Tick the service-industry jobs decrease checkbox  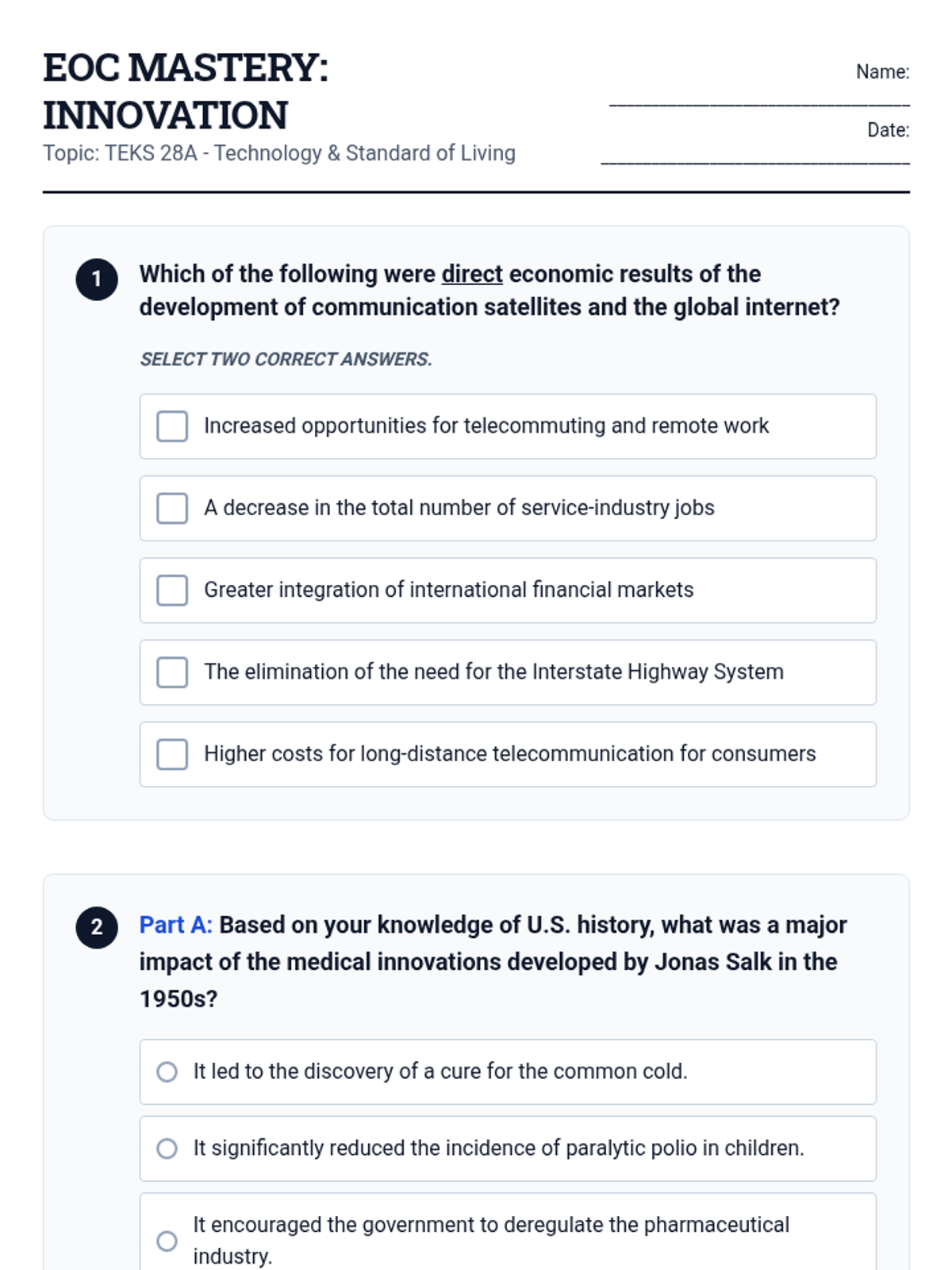click(172, 508)
